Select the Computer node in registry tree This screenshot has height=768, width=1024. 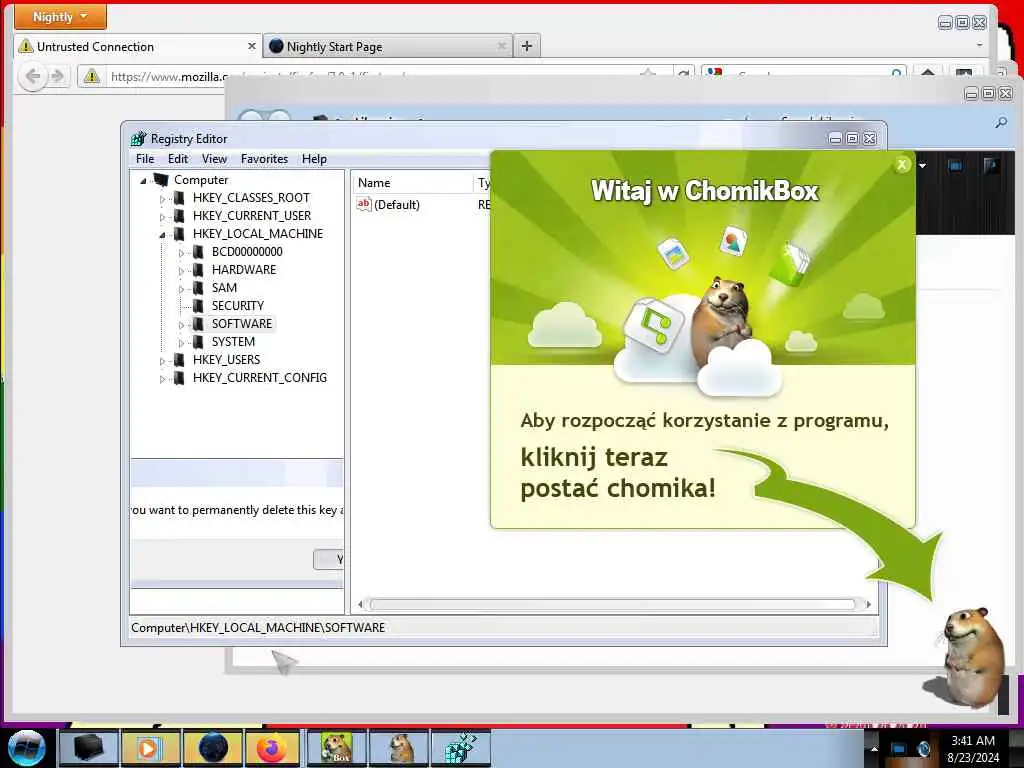(x=201, y=180)
